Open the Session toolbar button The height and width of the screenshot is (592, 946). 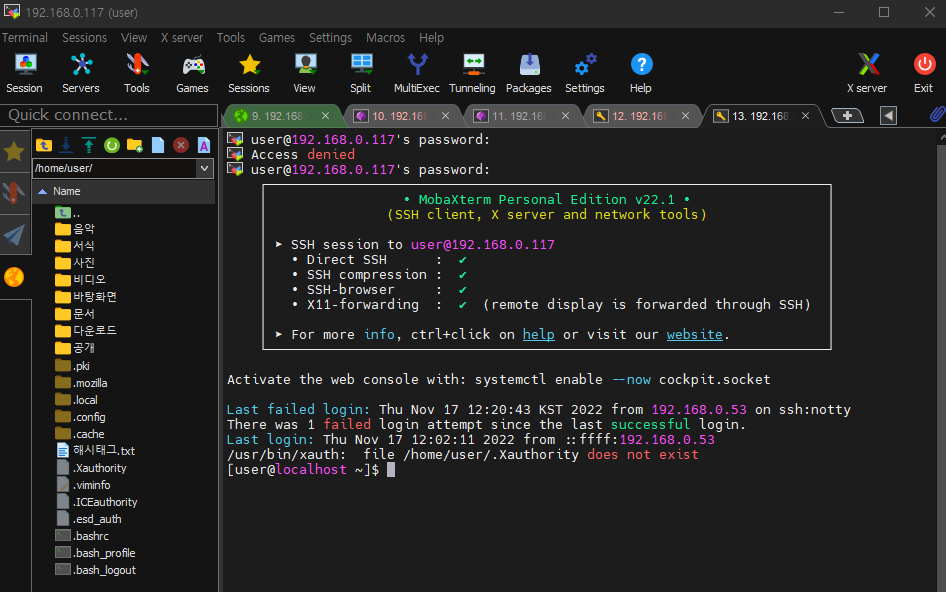(25, 73)
